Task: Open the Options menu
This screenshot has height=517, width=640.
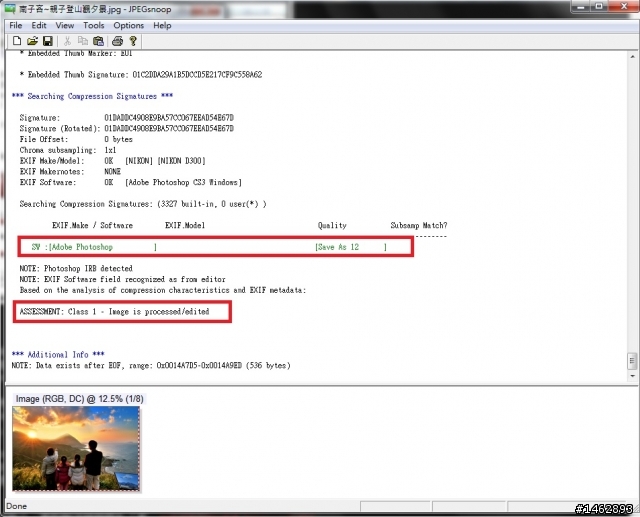Action: point(129,25)
